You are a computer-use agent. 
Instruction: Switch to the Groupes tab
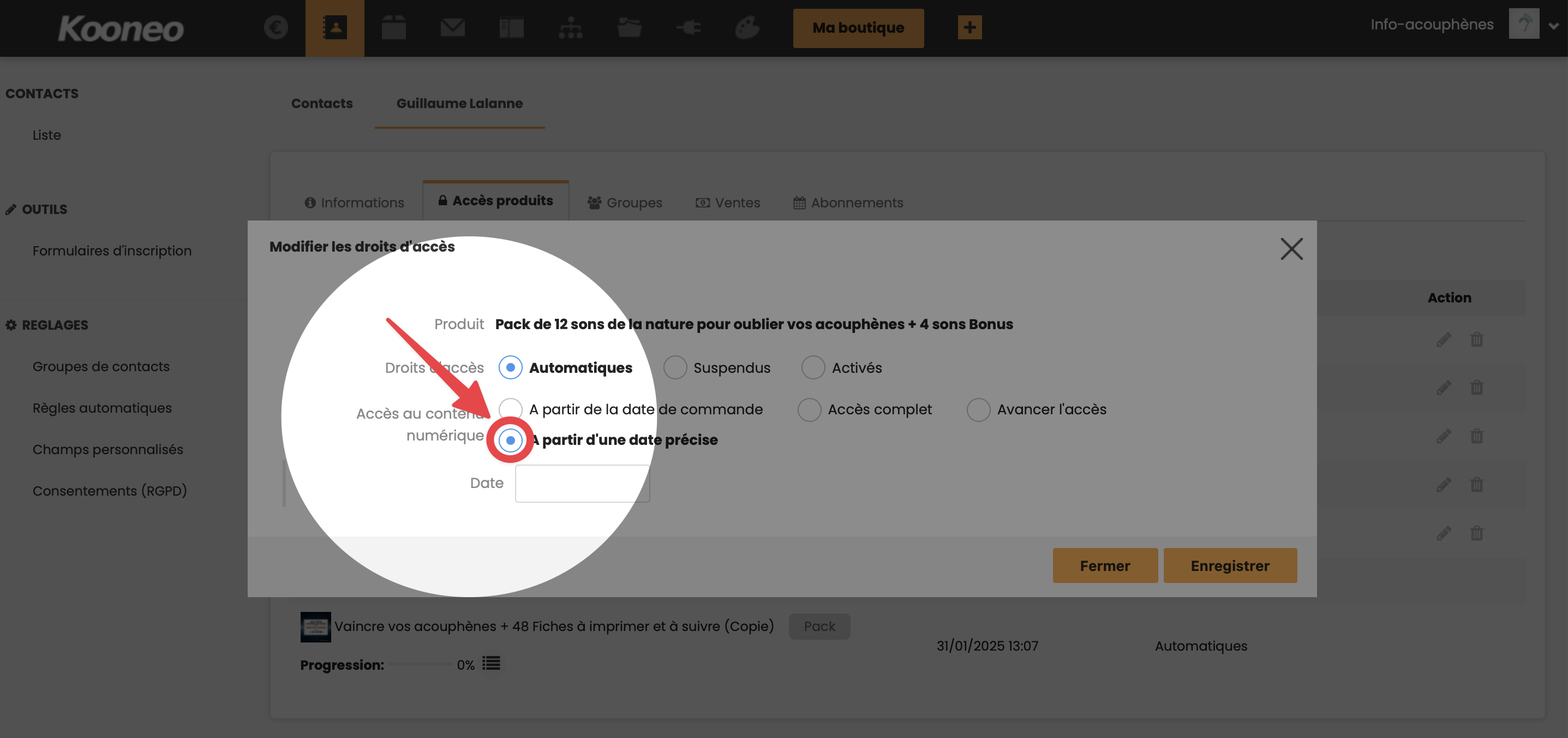tap(625, 203)
